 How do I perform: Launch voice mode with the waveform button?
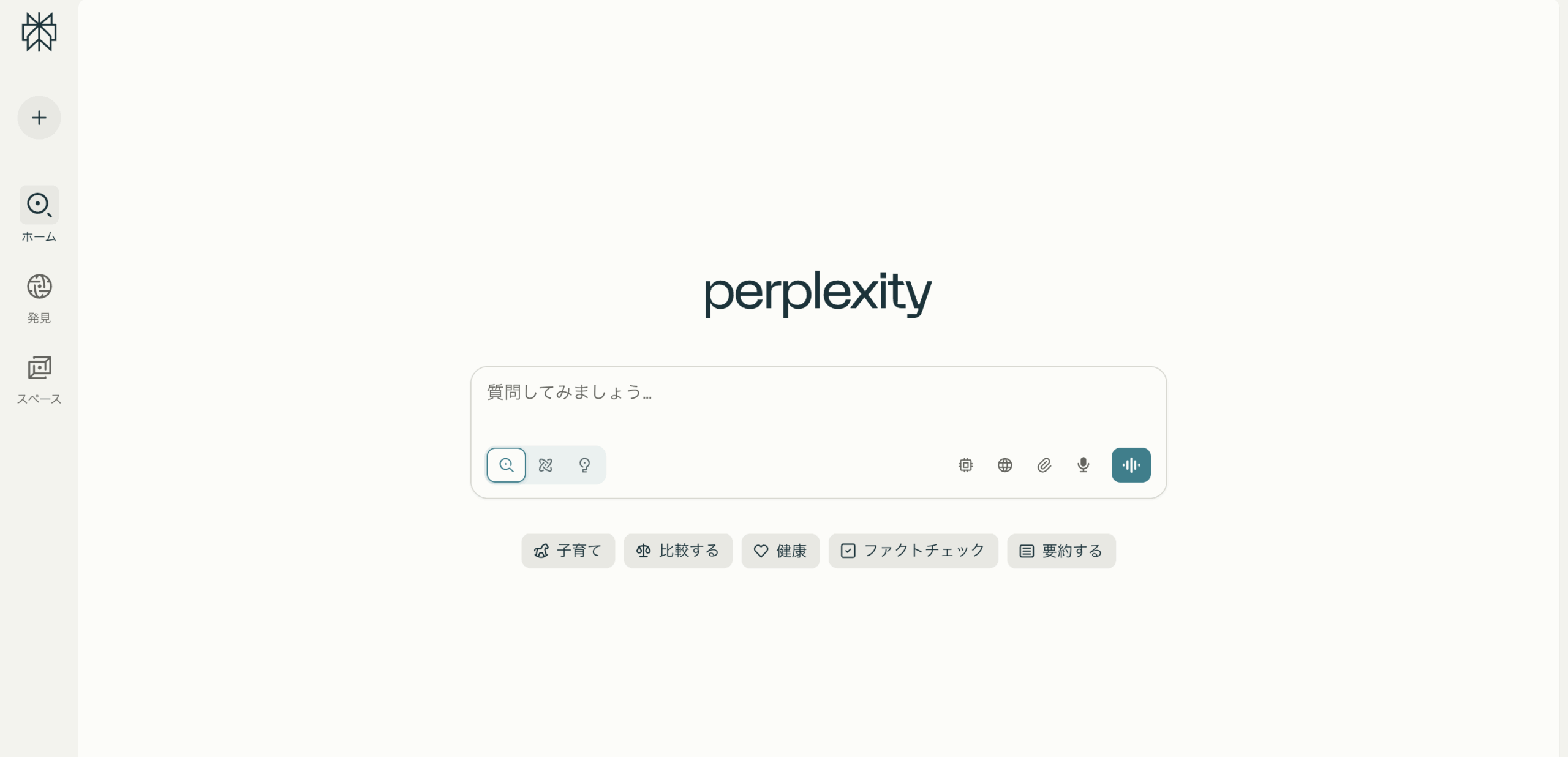tap(1131, 465)
